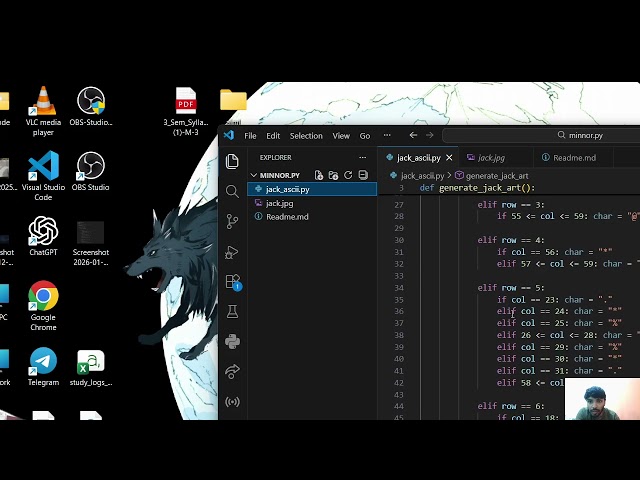Open the Python view in activity bar
The height and width of the screenshot is (480, 640).
click(232, 342)
